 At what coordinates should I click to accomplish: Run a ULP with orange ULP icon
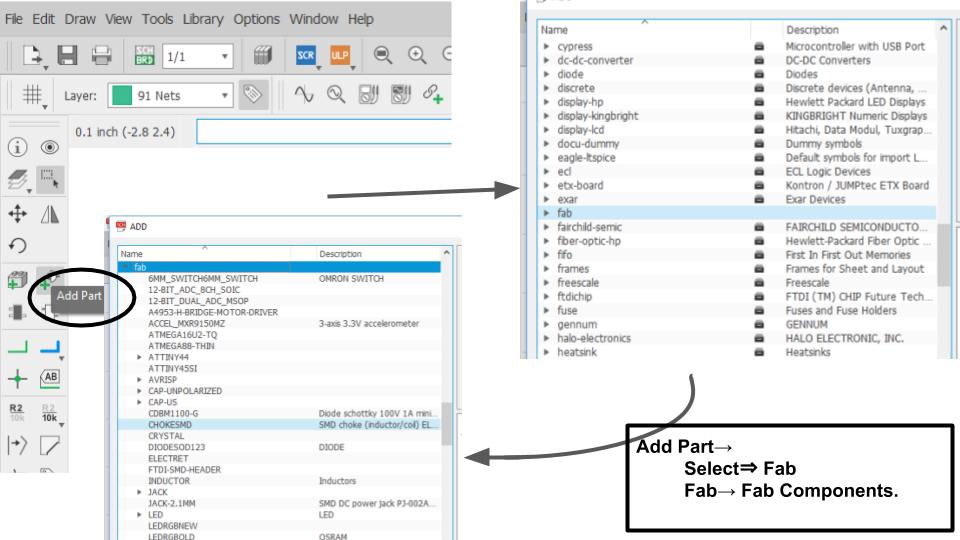(x=340, y=56)
